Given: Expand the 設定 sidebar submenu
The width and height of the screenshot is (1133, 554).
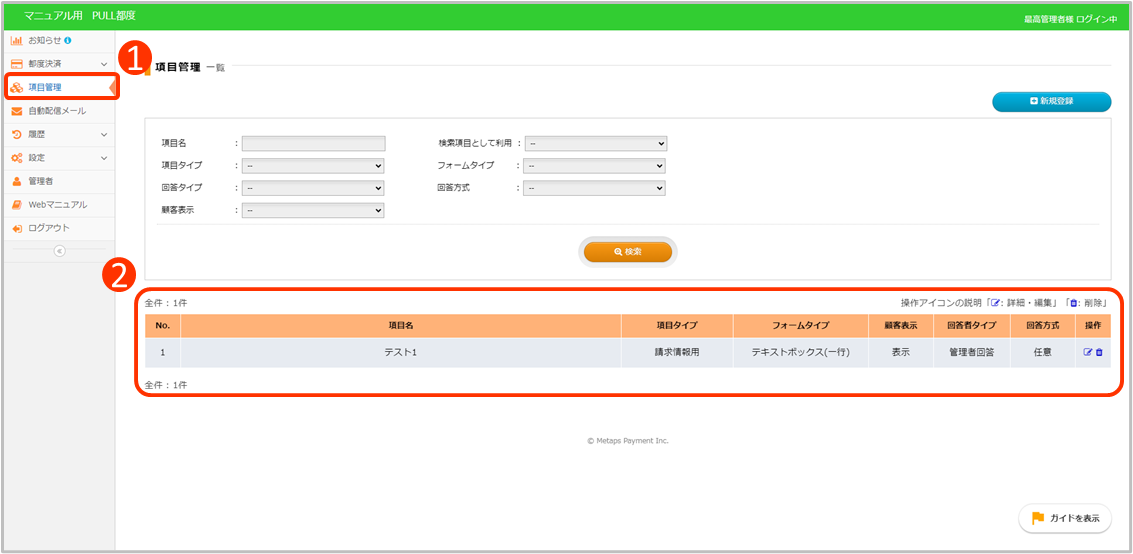Looking at the screenshot, I should click(x=104, y=158).
